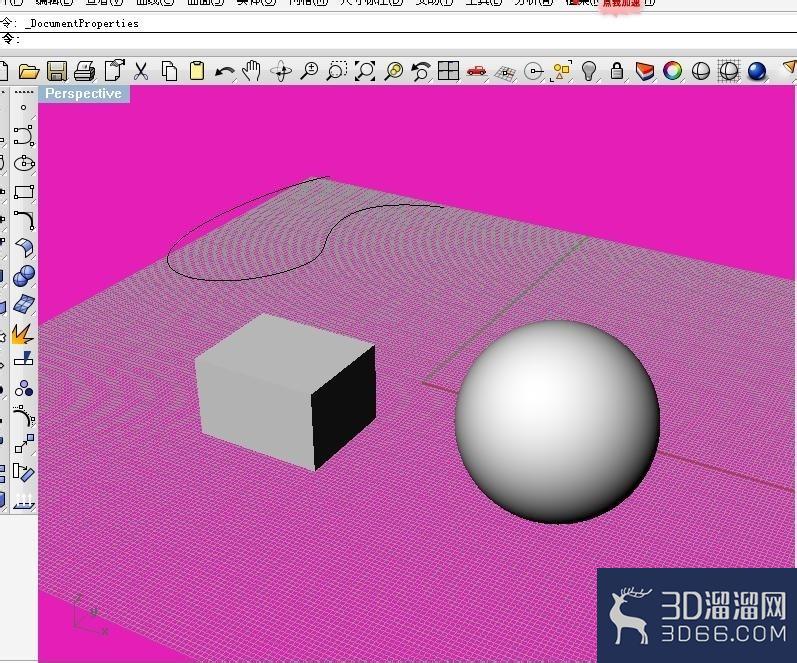Screen dimensions: 797x663
Task: Cut selection with the scissors icon
Action: tap(141, 71)
